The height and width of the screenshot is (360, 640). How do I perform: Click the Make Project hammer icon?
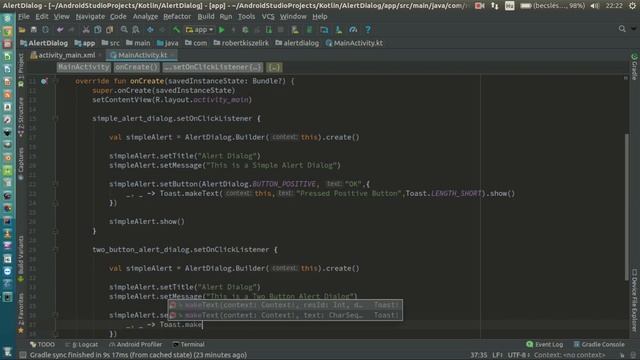176,30
